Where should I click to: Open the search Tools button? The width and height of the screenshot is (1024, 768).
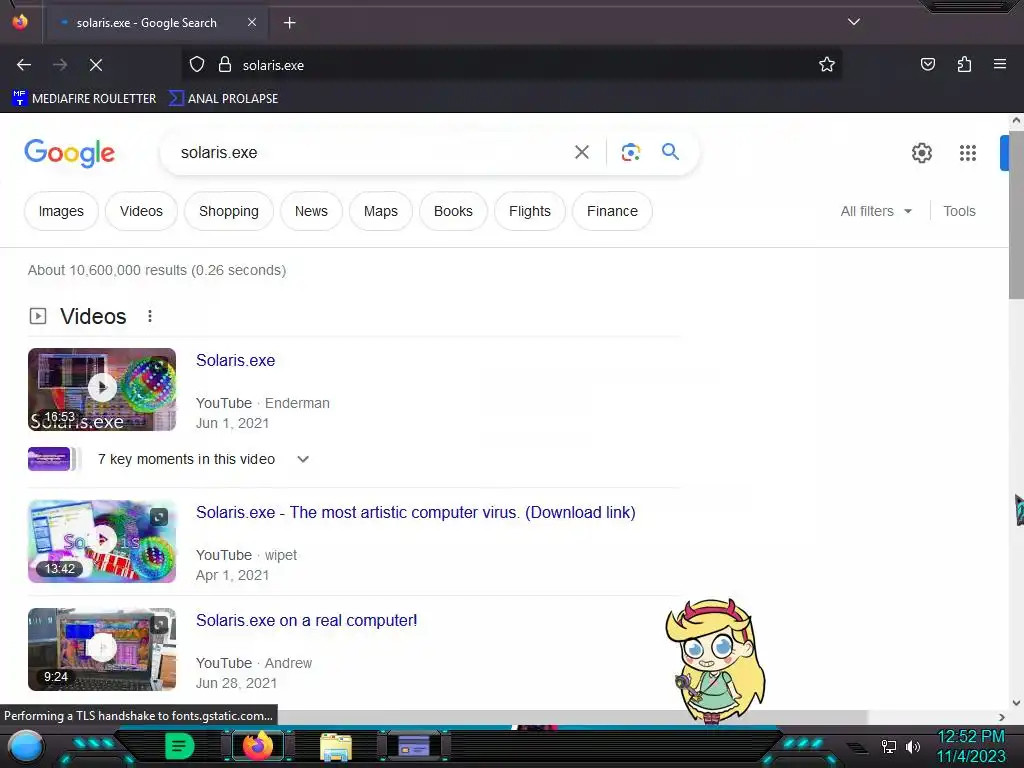959,211
